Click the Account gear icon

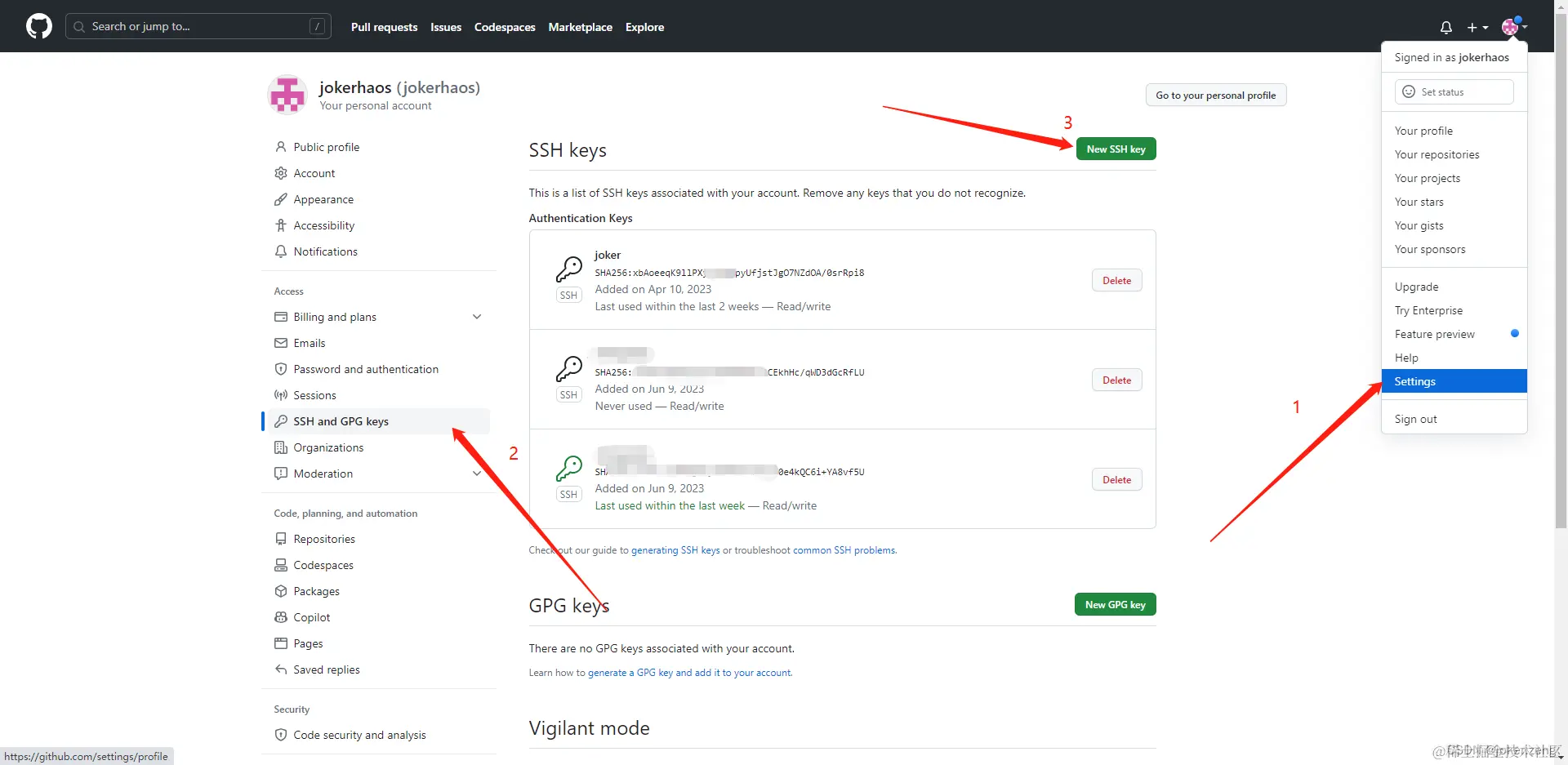coord(281,173)
